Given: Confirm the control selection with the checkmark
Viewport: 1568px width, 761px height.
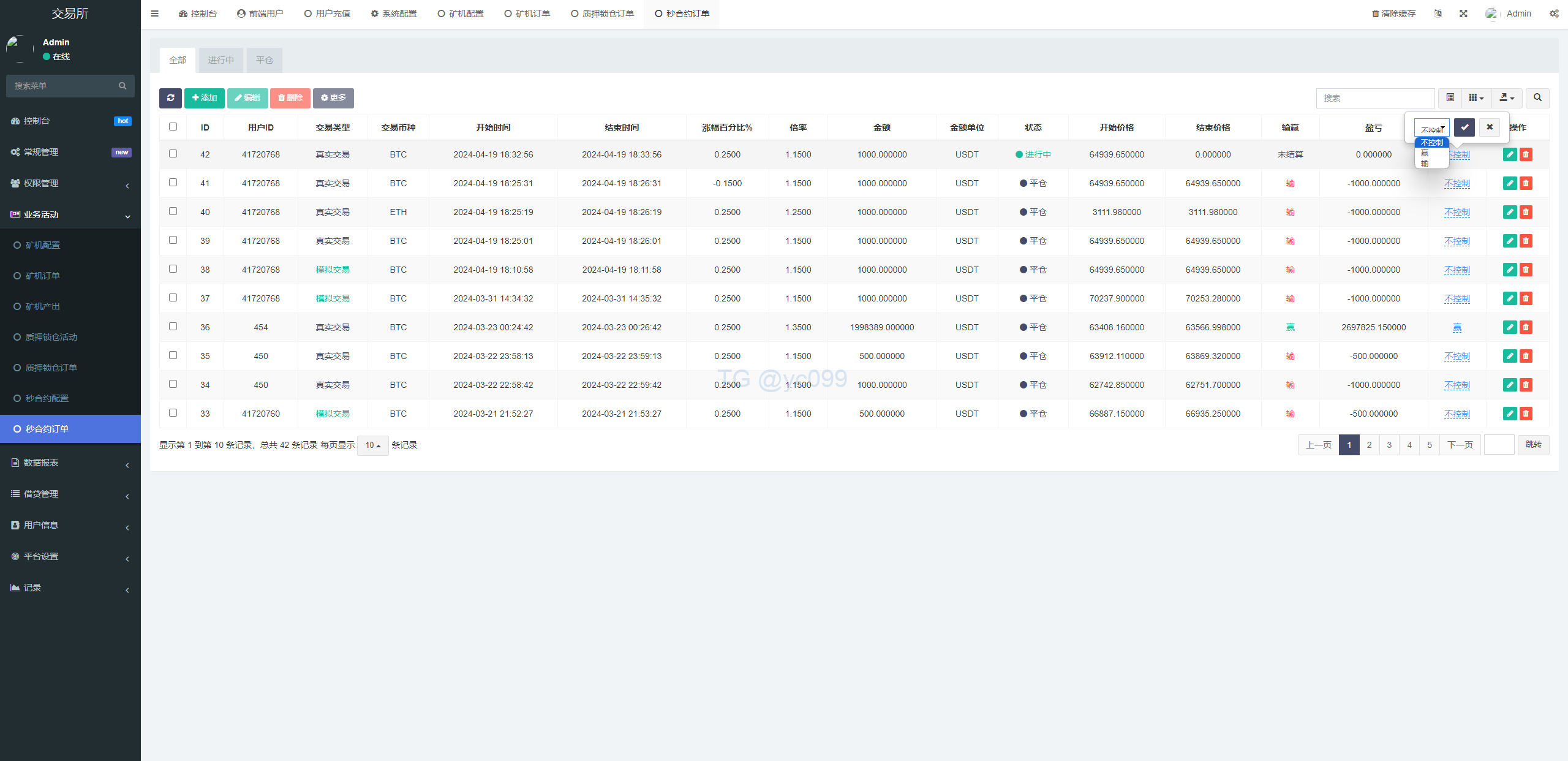Looking at the screenshot, I should tap(1464, 127).
